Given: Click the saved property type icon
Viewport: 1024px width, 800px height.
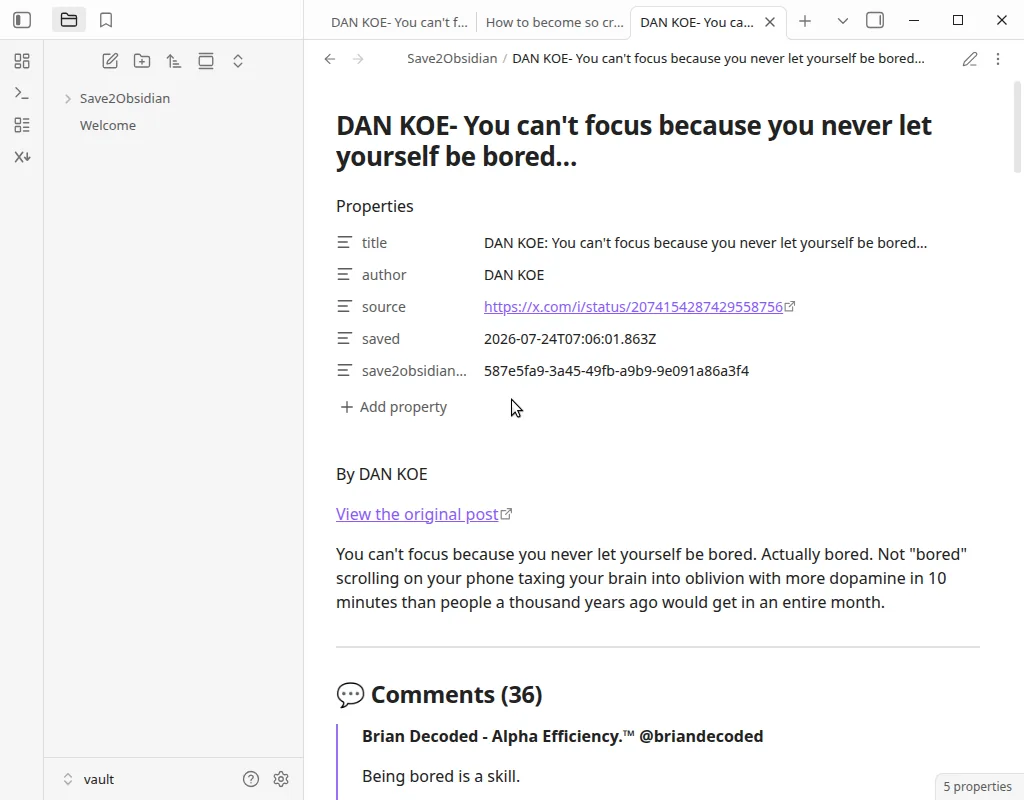Looking at the screenshot, I should (345, 338).
